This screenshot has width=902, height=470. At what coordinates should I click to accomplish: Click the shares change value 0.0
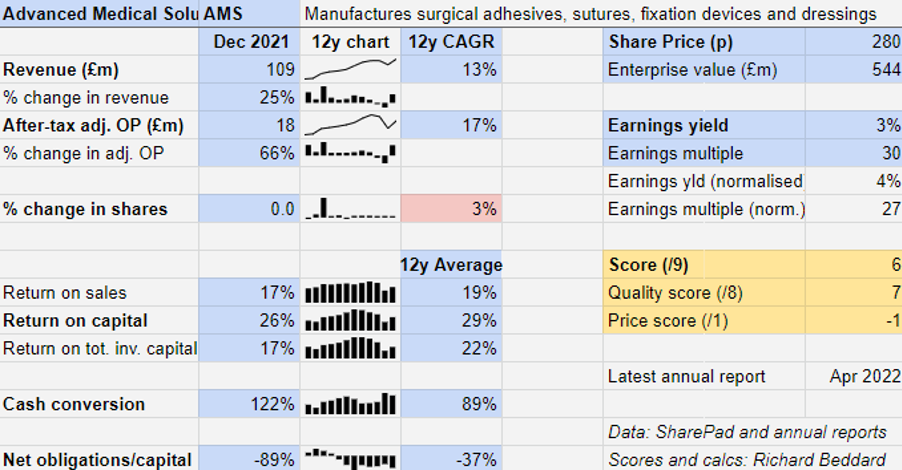[x=250, y=209]
